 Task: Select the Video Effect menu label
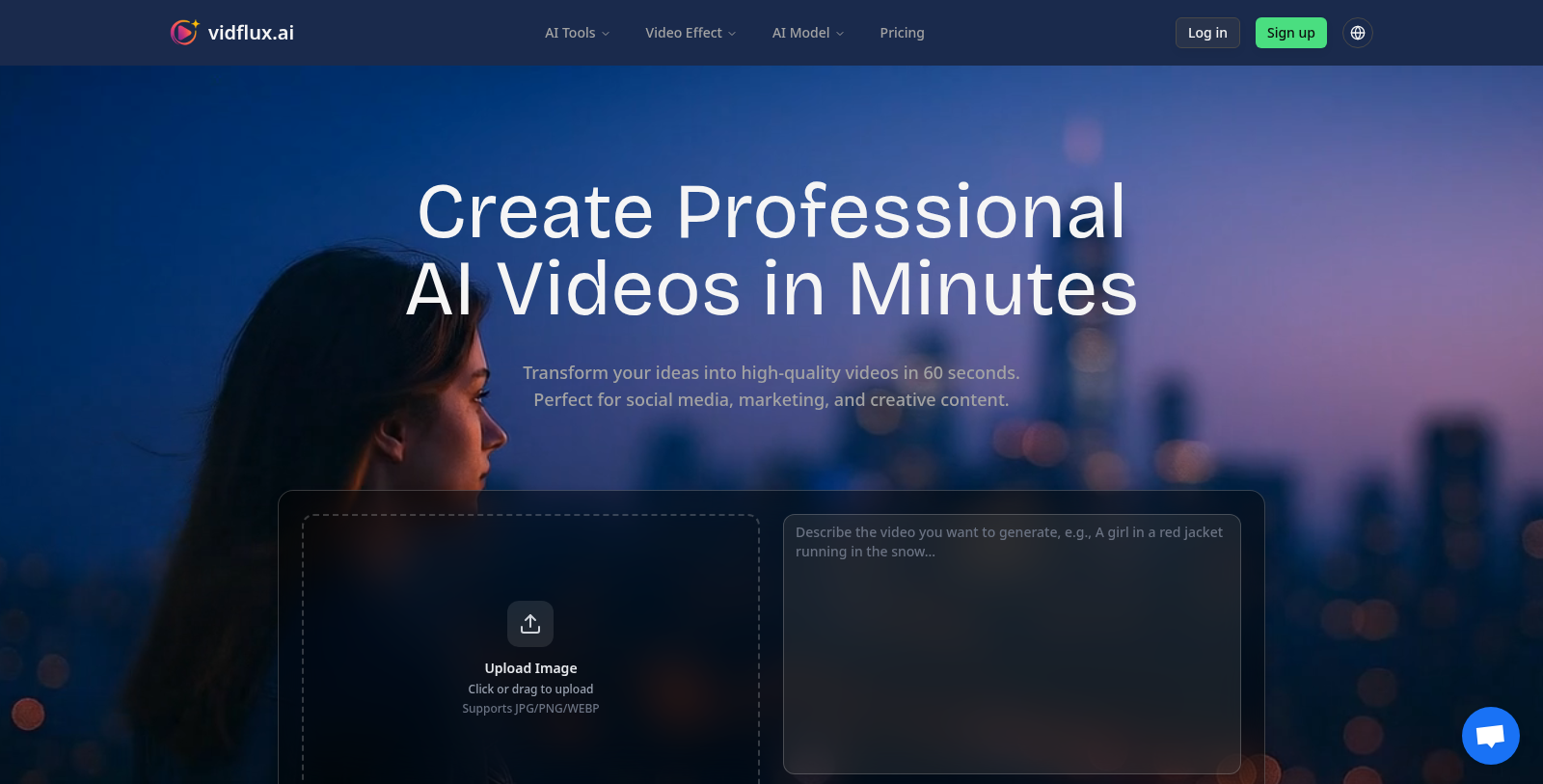pos(683,33)
